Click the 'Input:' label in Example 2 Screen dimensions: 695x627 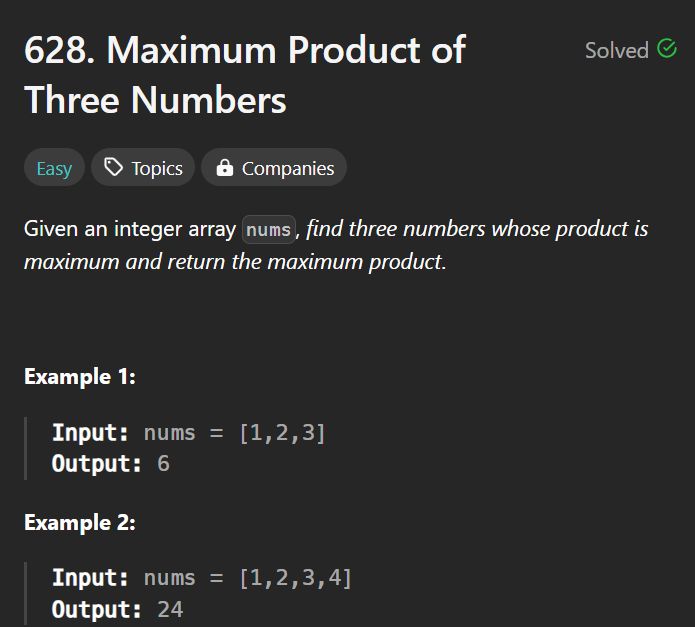[91, 577]
